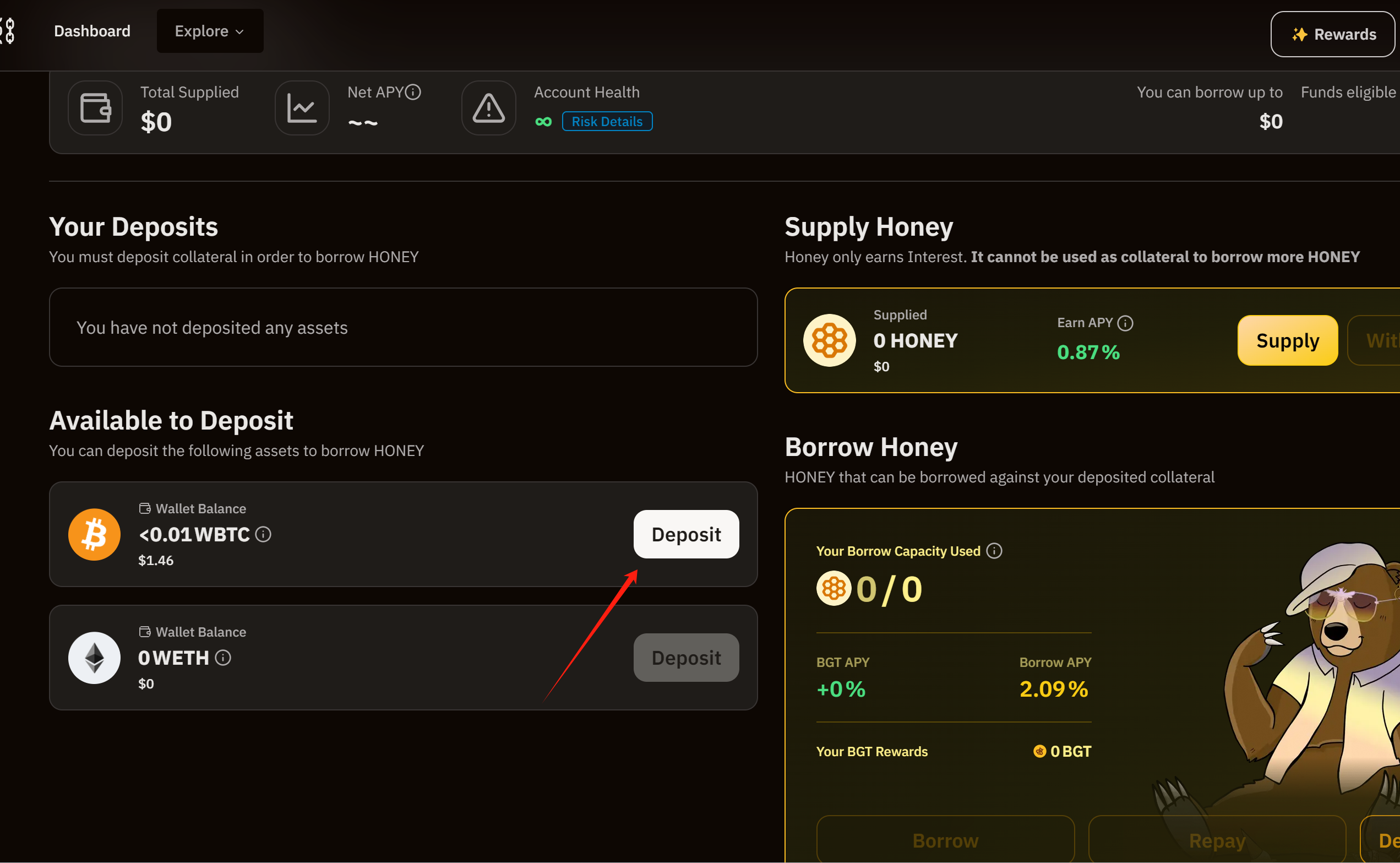Viewport: 1400px width, 863px height.
Task: Click the Total Supplied wallet icon
Action: (x=95, y=108)
